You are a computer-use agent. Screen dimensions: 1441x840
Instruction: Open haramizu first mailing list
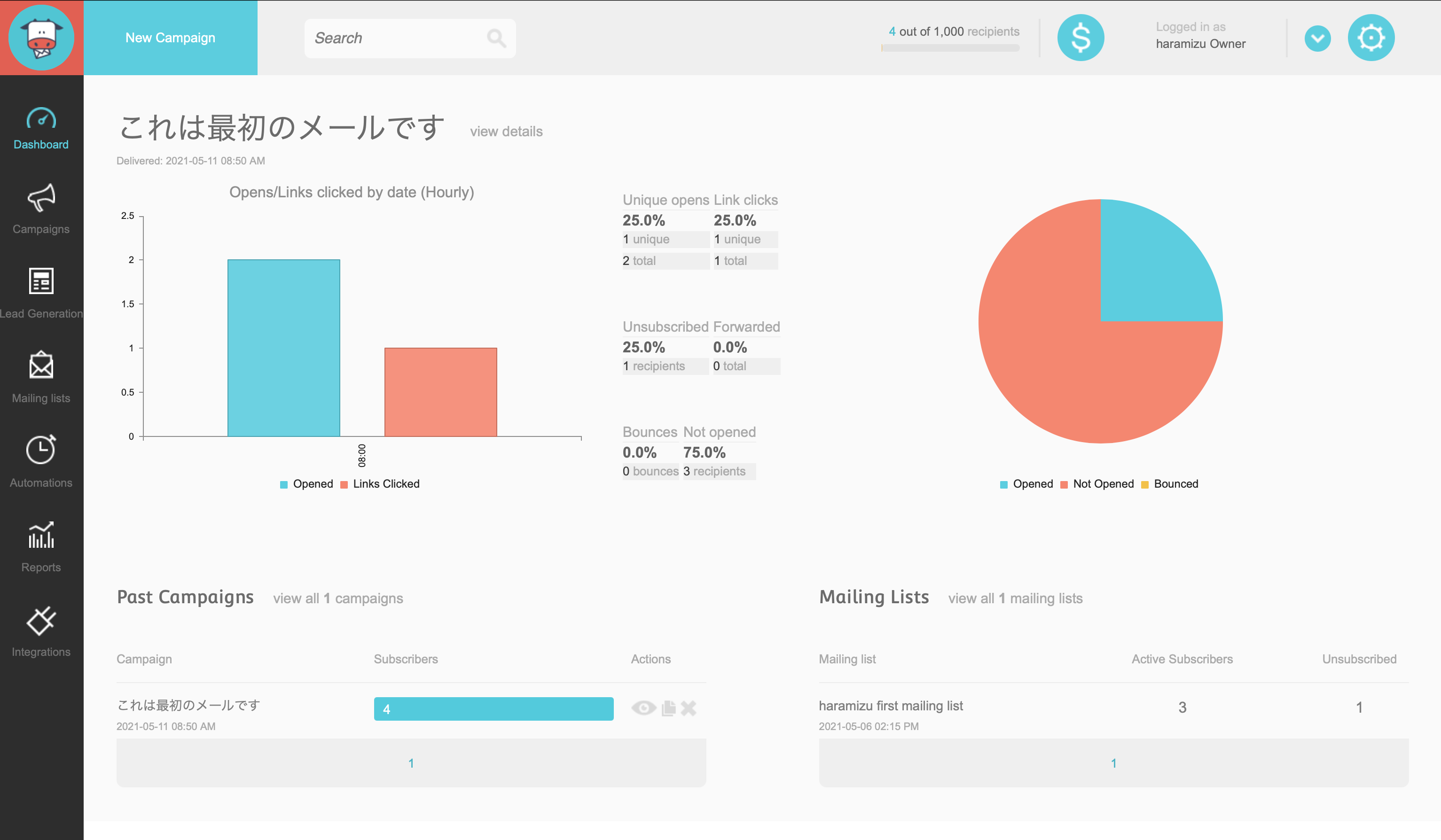pyautogui.click(x=890, y=706)
